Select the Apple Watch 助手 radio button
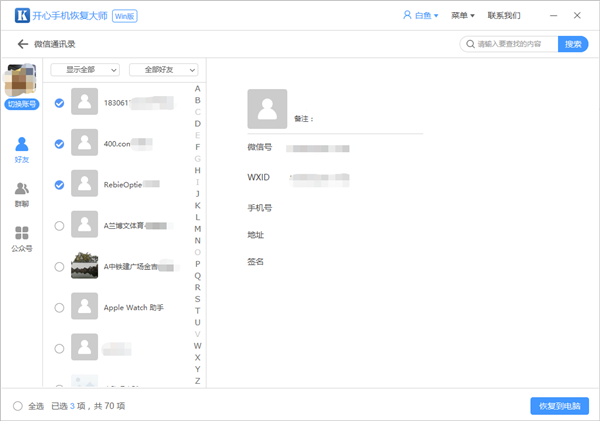The image size is (600, 421). (59, 308)
